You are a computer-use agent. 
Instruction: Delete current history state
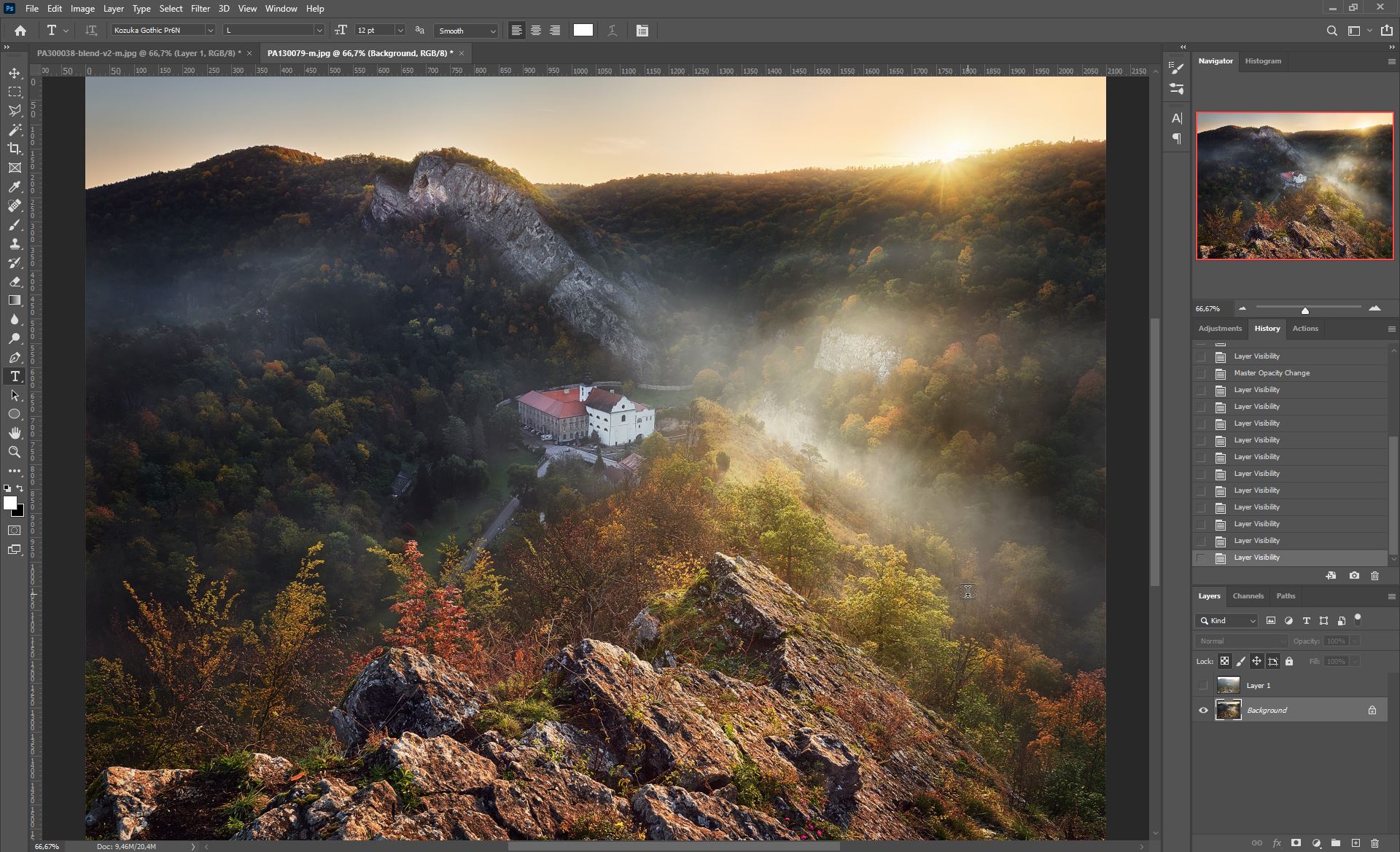pos(1374,576)
